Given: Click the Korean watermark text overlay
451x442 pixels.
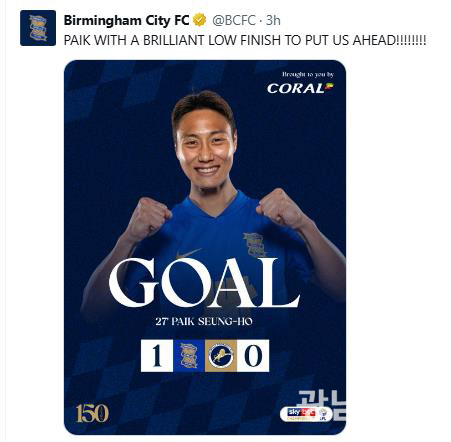Looking at the screenshot, I should point(322,405).
